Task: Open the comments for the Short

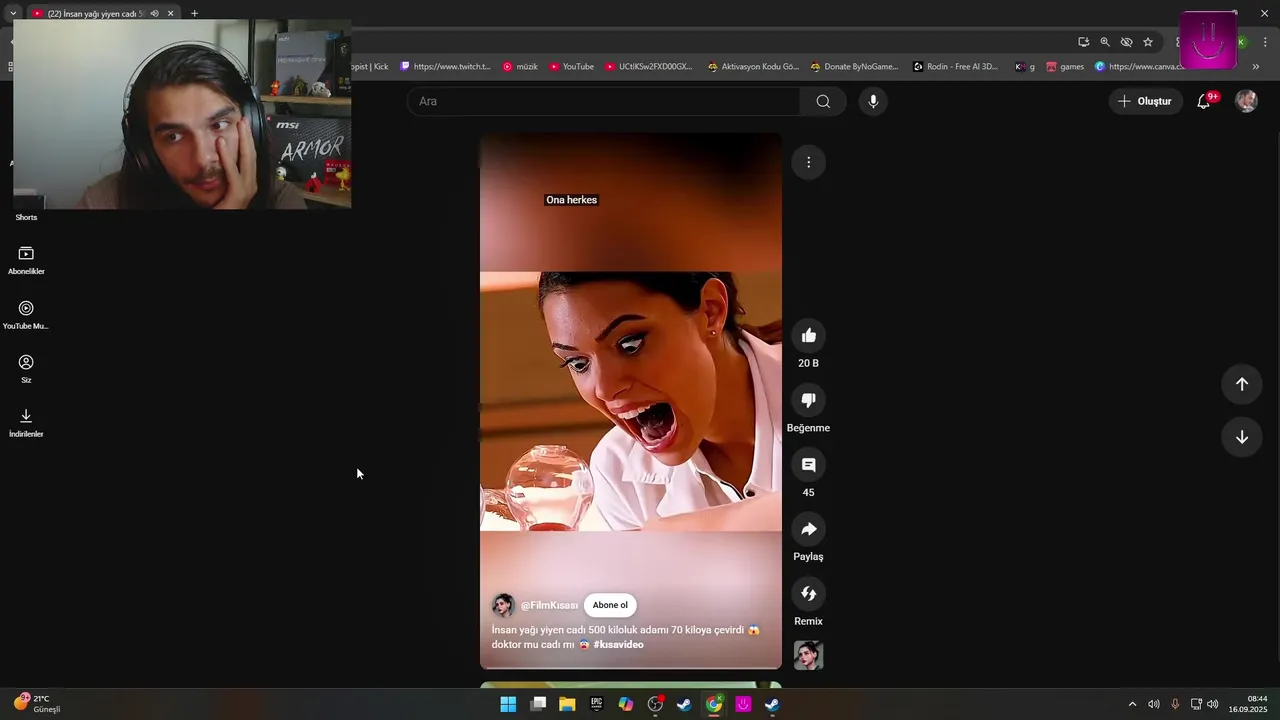Action: click(809, 465)
